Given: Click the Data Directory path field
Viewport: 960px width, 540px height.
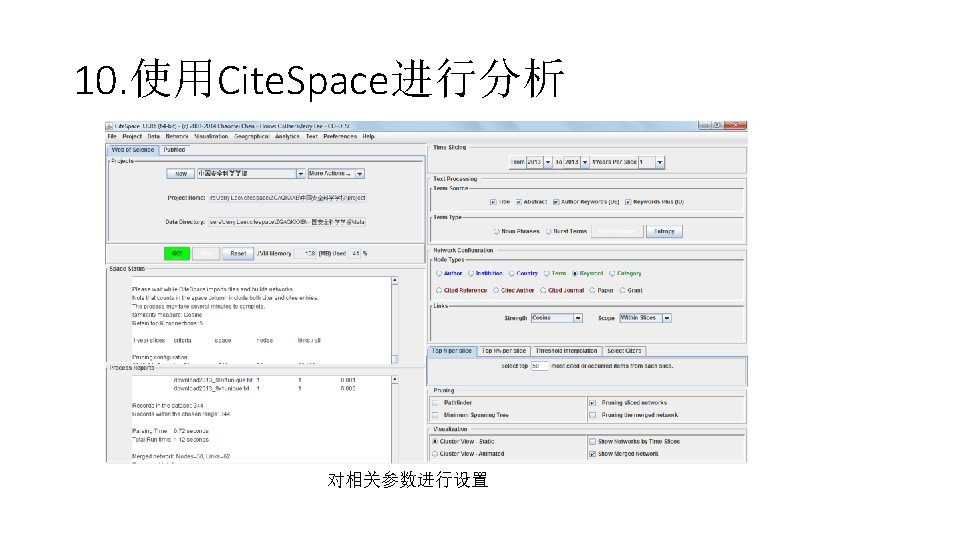Looking at the screenshot, I should pyautogui.click(x=287, y=222).
